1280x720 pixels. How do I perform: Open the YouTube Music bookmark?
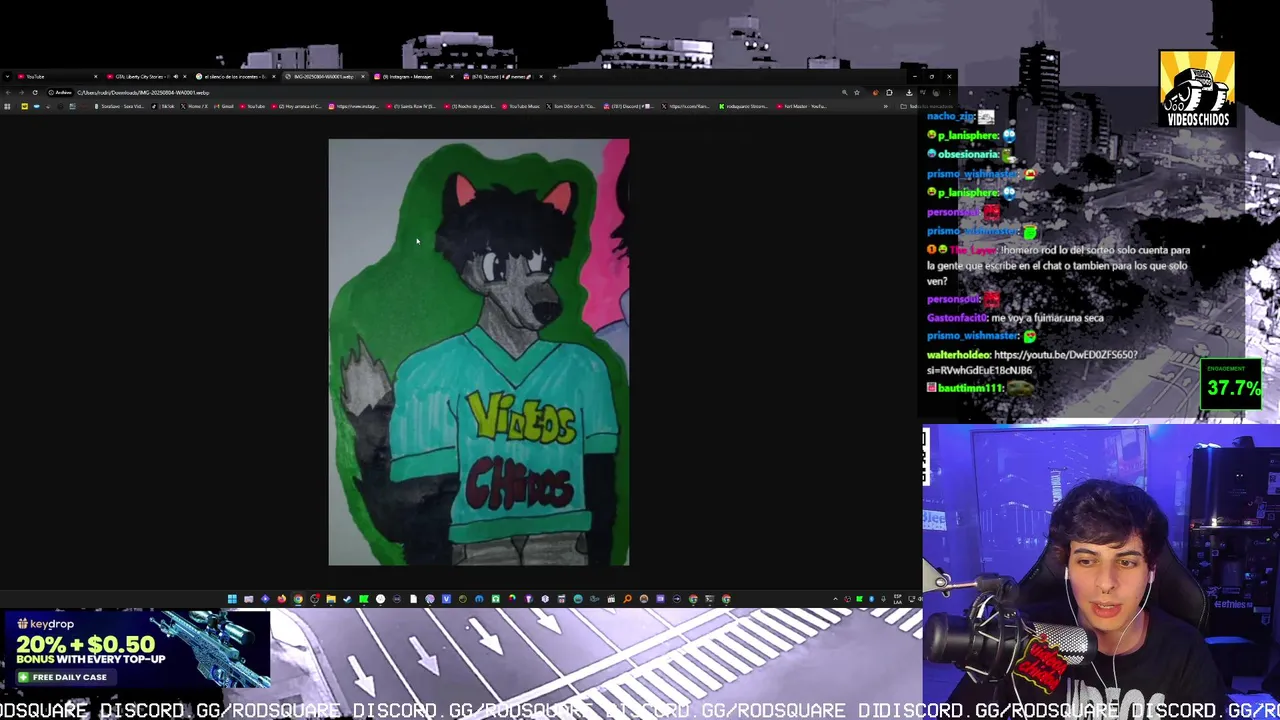(521, 106)
